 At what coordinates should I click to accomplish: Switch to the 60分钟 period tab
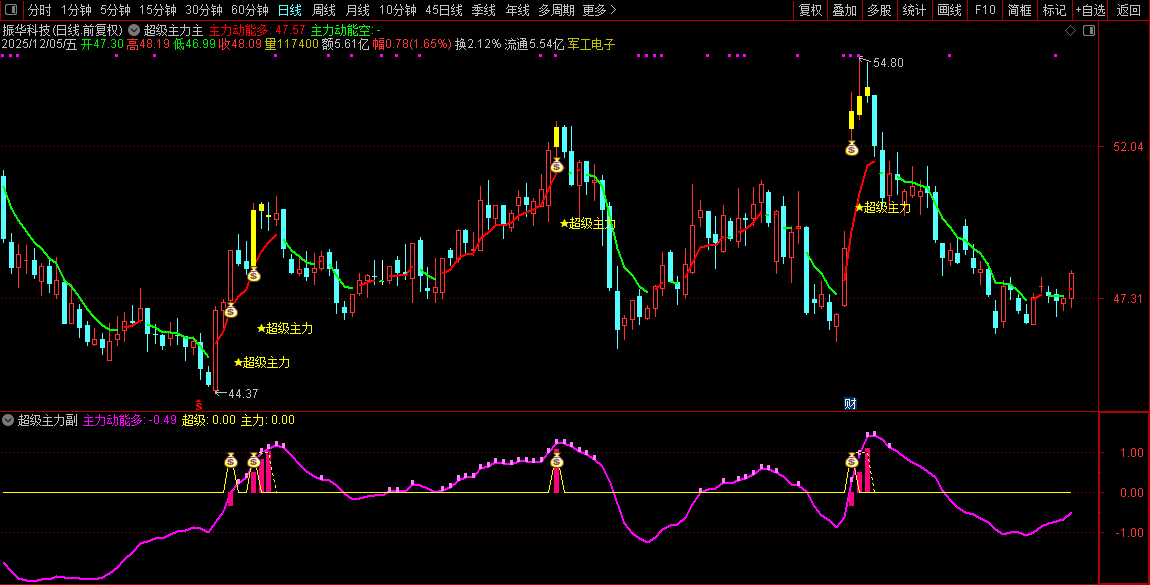[x=249, y=10]
